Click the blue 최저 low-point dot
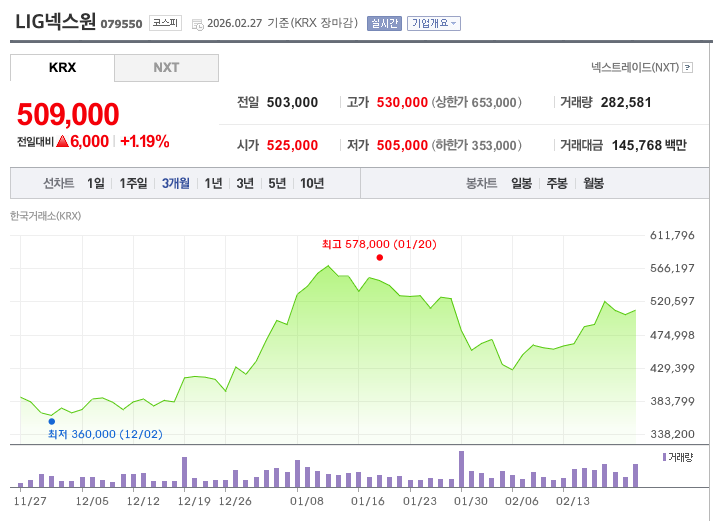This screenshot has height=521, width=713. click(52, 421)
